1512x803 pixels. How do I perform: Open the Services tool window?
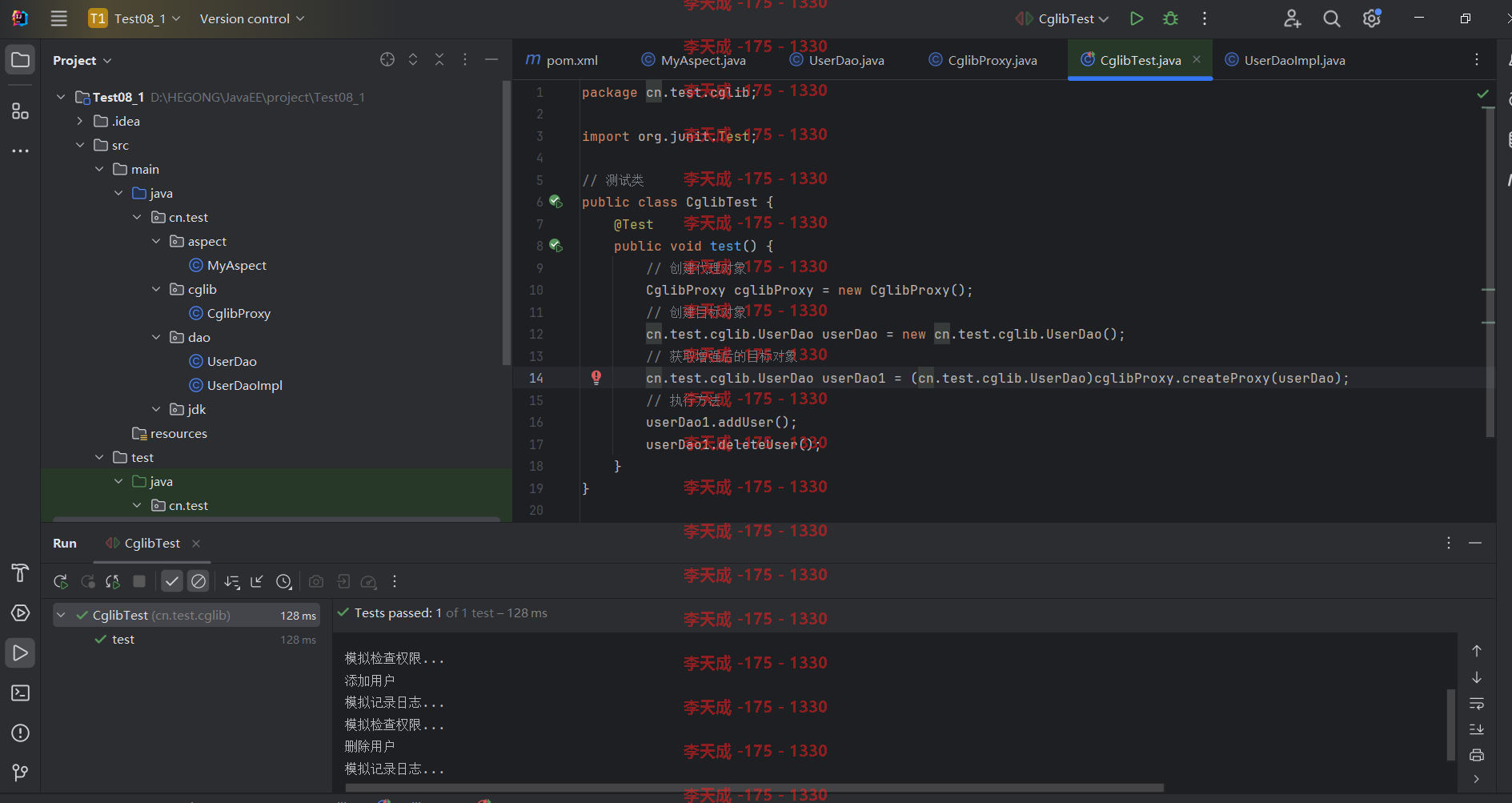tap(21, 613)
